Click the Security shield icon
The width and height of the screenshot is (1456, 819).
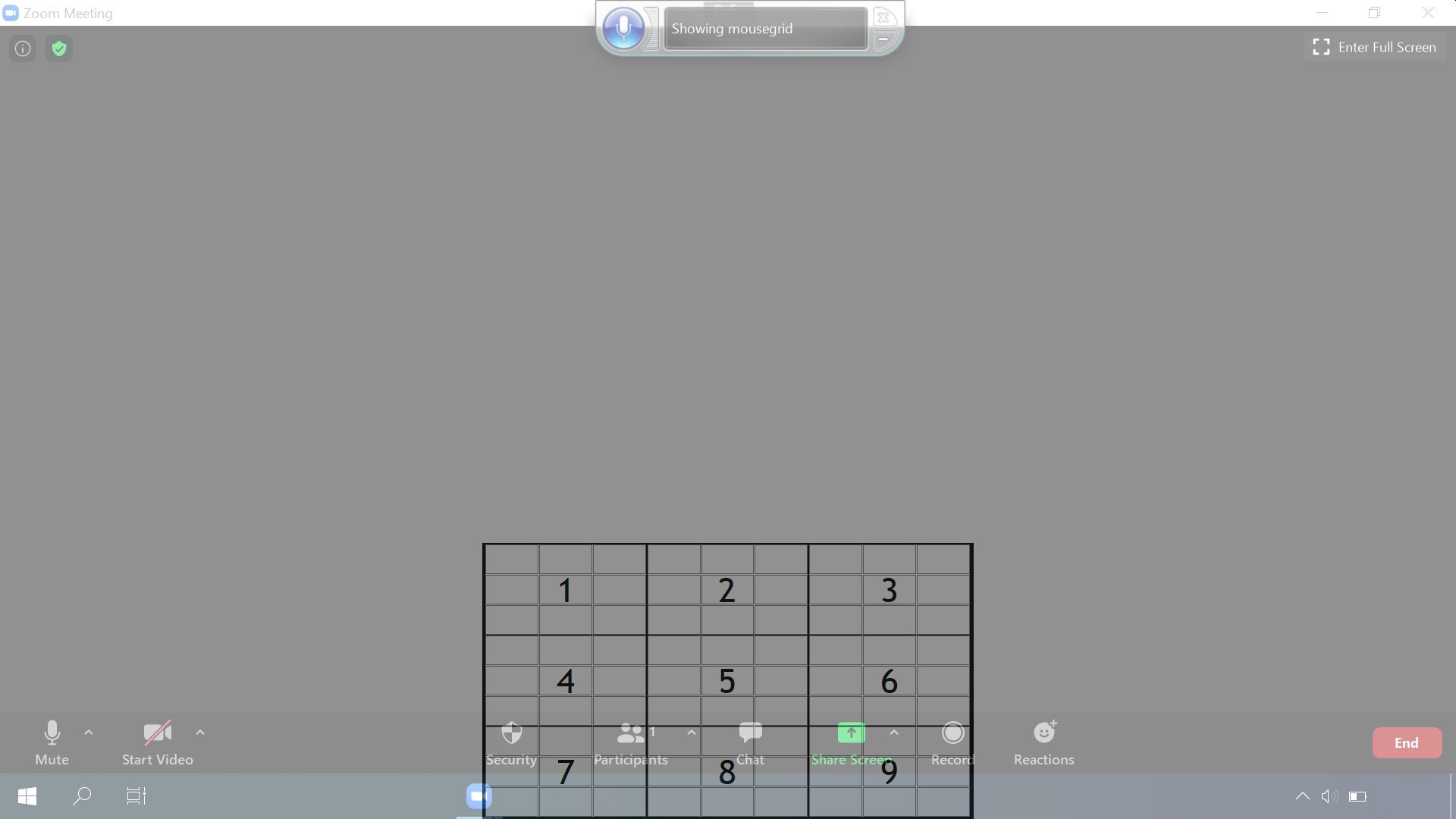(x=512, y=732)
